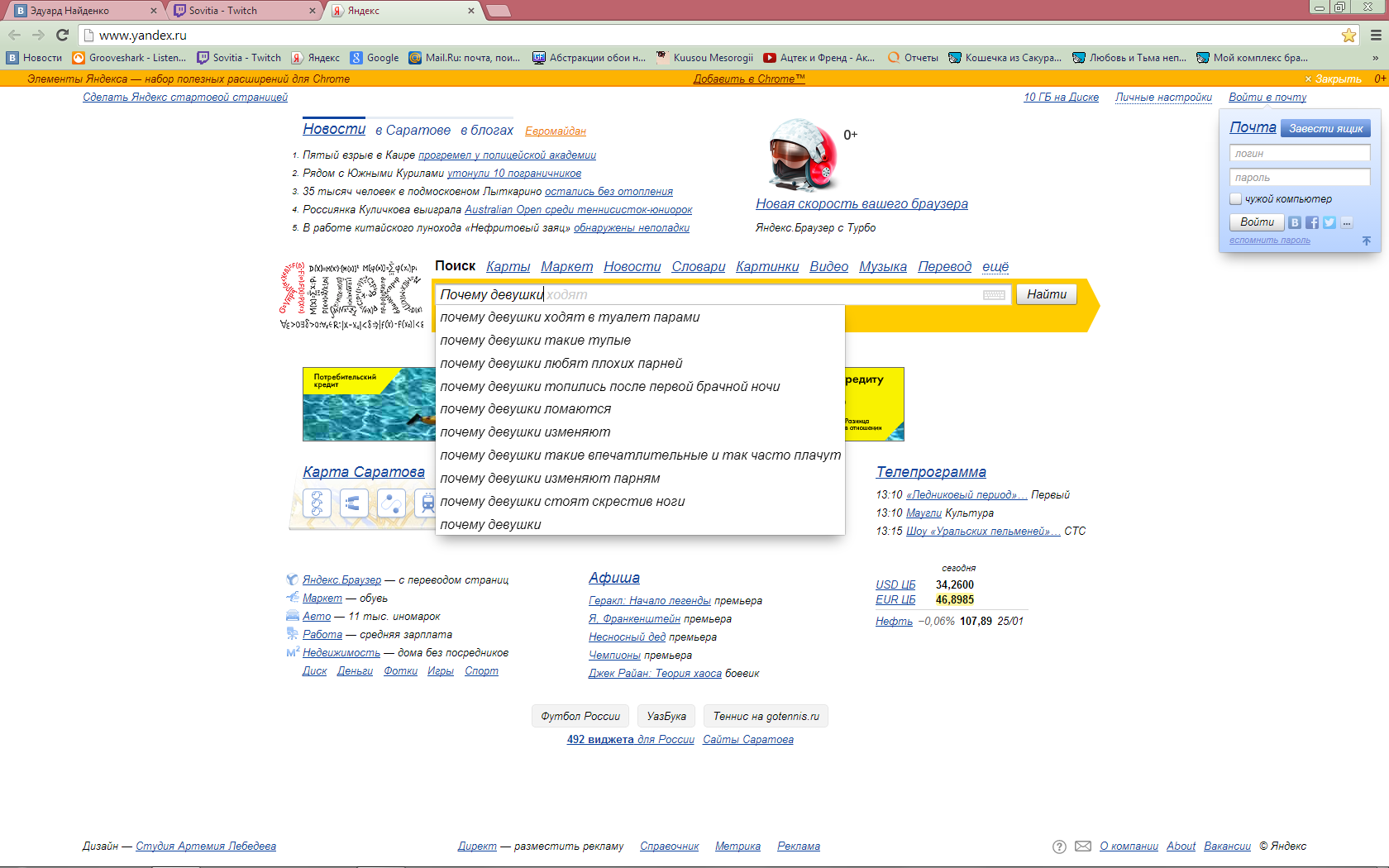Image resolution: width=1389 pixels, height=868 pixels.
Task: Reload the page with the refresh icon
Action: tap(62, 35)
